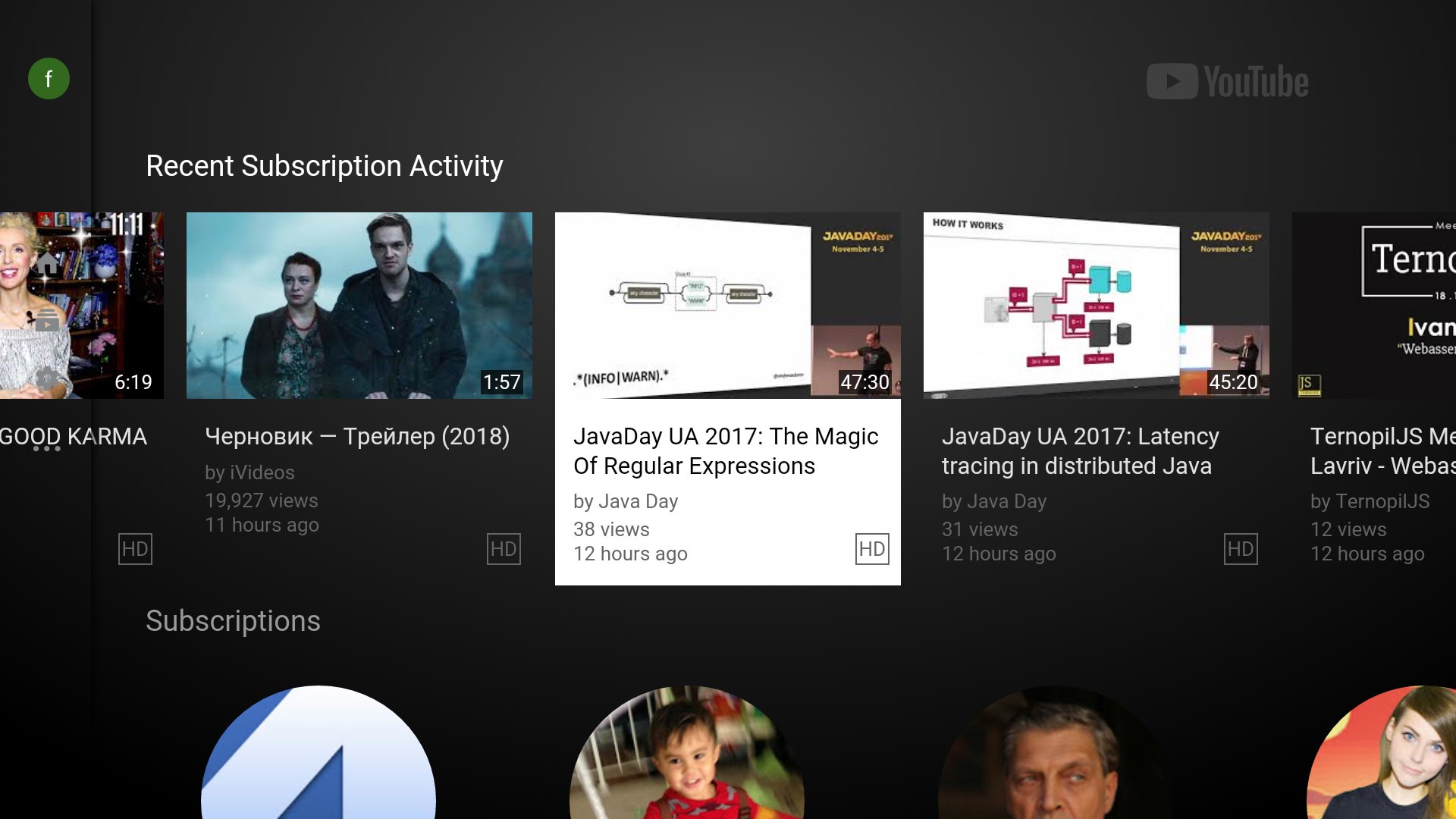Open the older man portrait subscription channel

1056,752
